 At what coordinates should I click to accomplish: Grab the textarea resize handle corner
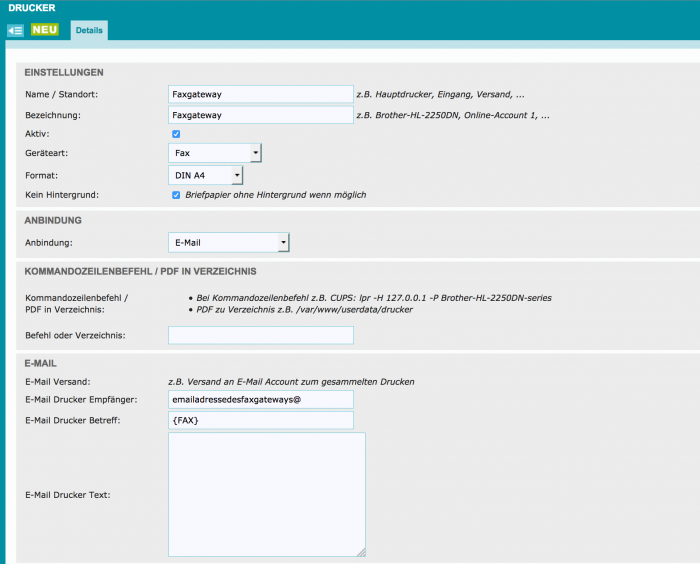click(x=361, y=552)
